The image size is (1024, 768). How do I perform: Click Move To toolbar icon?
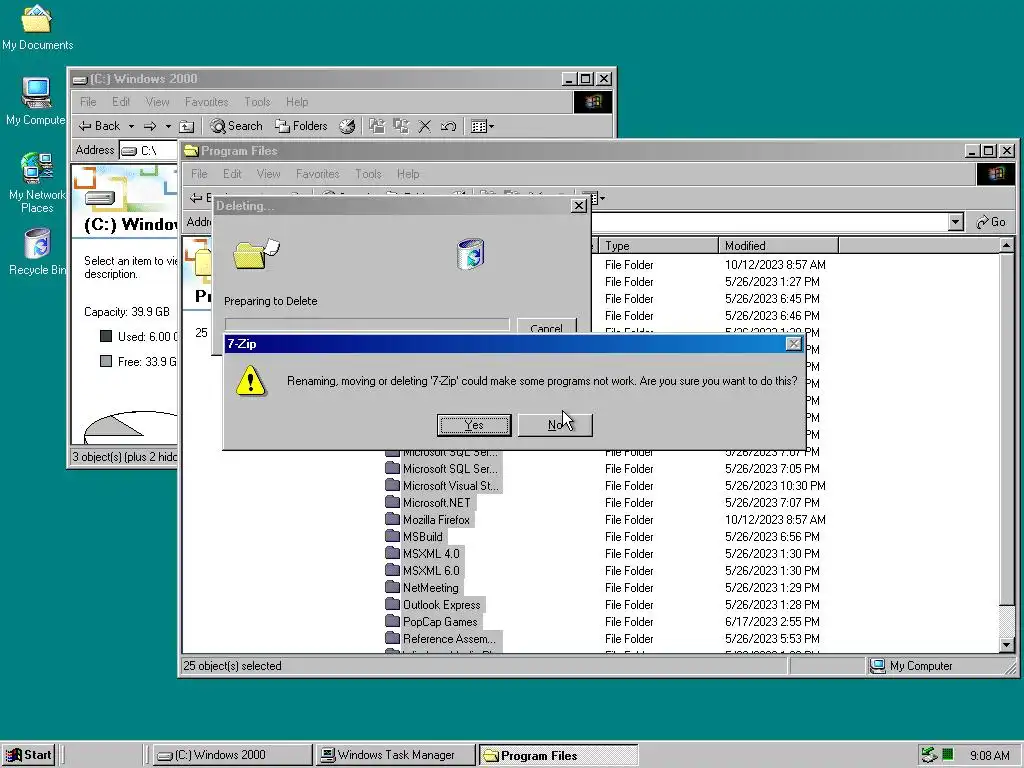(x=377, y=126)
